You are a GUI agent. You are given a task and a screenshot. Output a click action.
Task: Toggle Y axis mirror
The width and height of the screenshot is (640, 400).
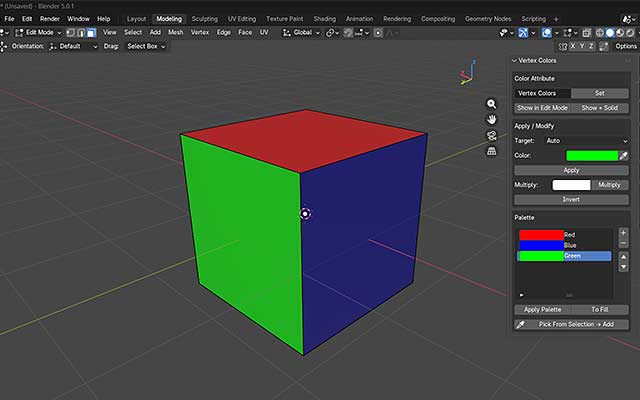coord(582,47)
